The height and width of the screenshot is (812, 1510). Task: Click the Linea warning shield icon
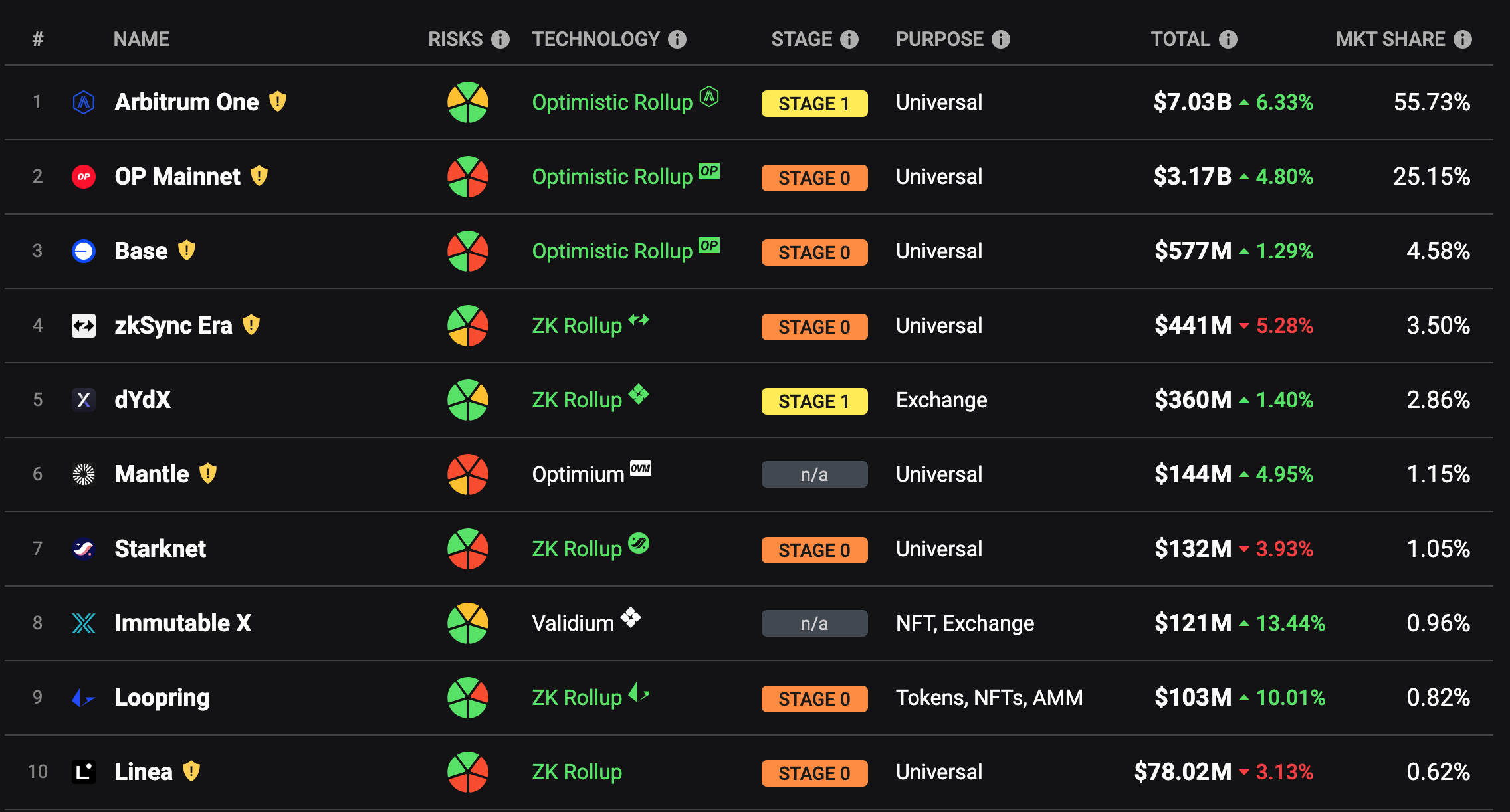[191, 771]
